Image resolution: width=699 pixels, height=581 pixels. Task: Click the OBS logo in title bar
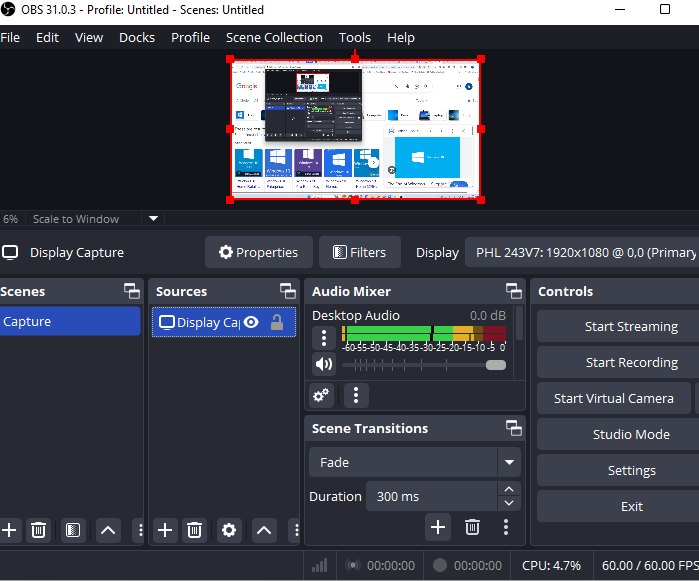pyautogui.click(x=8, y=9)
